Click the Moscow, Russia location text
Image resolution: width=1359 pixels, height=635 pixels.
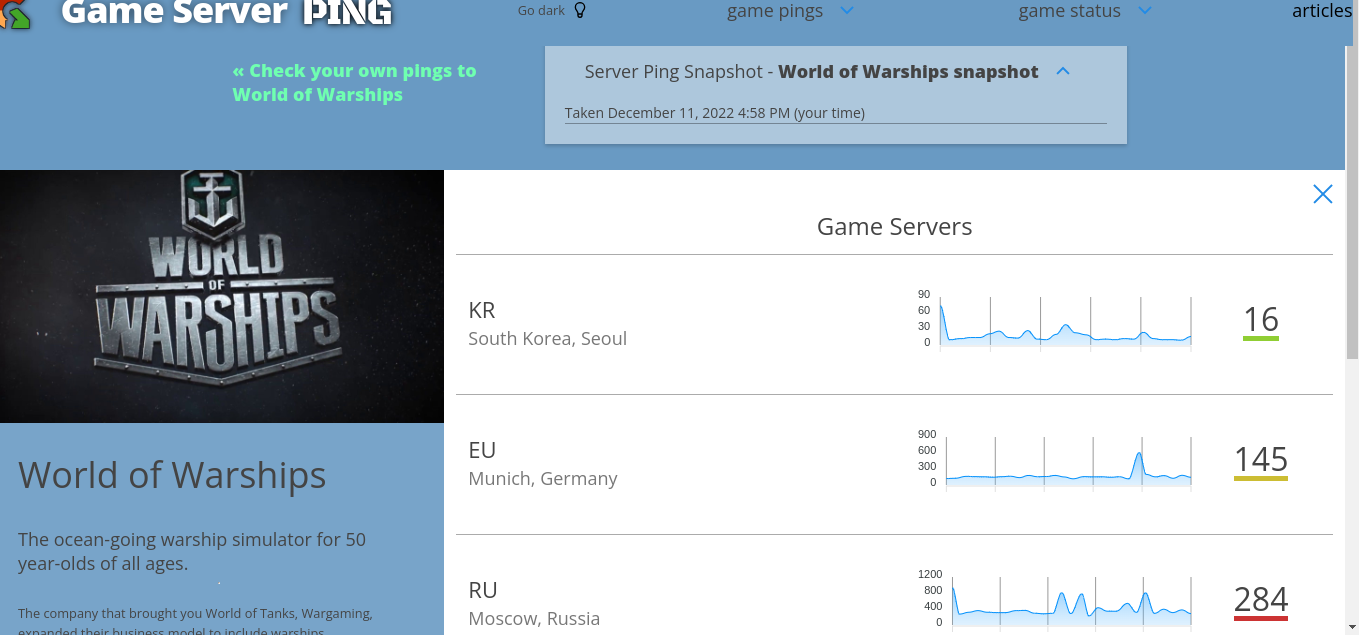pos(534,619)
